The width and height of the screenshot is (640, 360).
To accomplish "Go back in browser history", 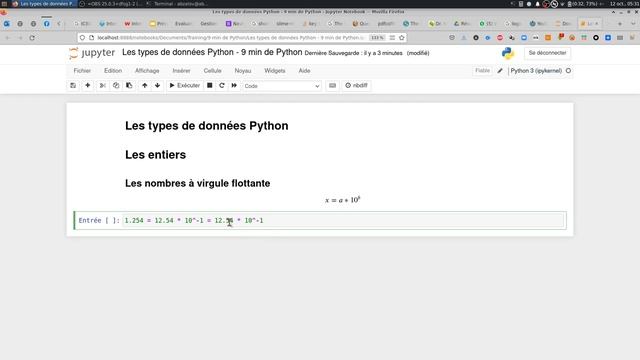I will point(7,38).
